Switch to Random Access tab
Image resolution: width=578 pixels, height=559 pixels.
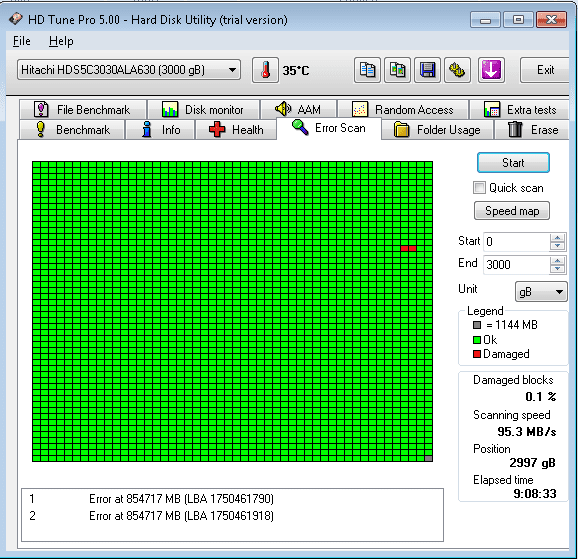pyautogui.click(x=403, y=110)
